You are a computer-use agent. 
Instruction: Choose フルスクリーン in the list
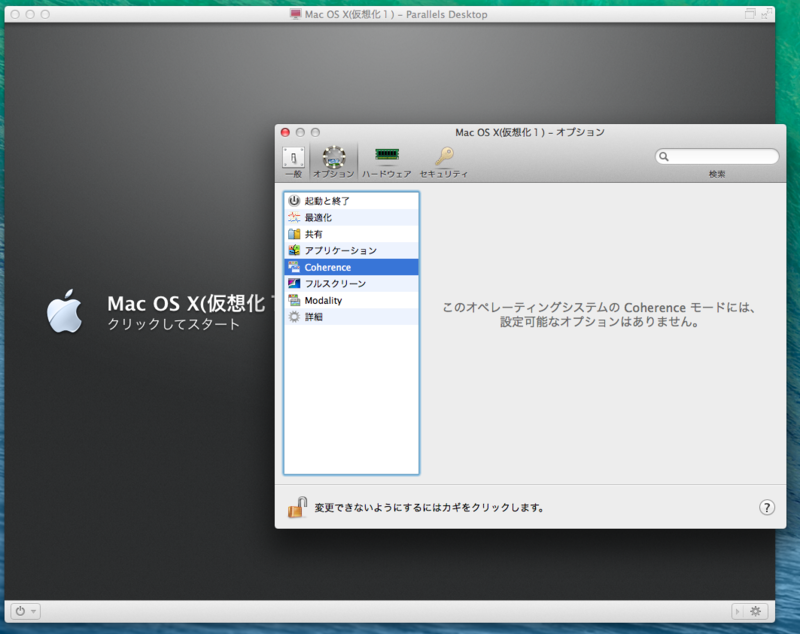pos(351,284)
